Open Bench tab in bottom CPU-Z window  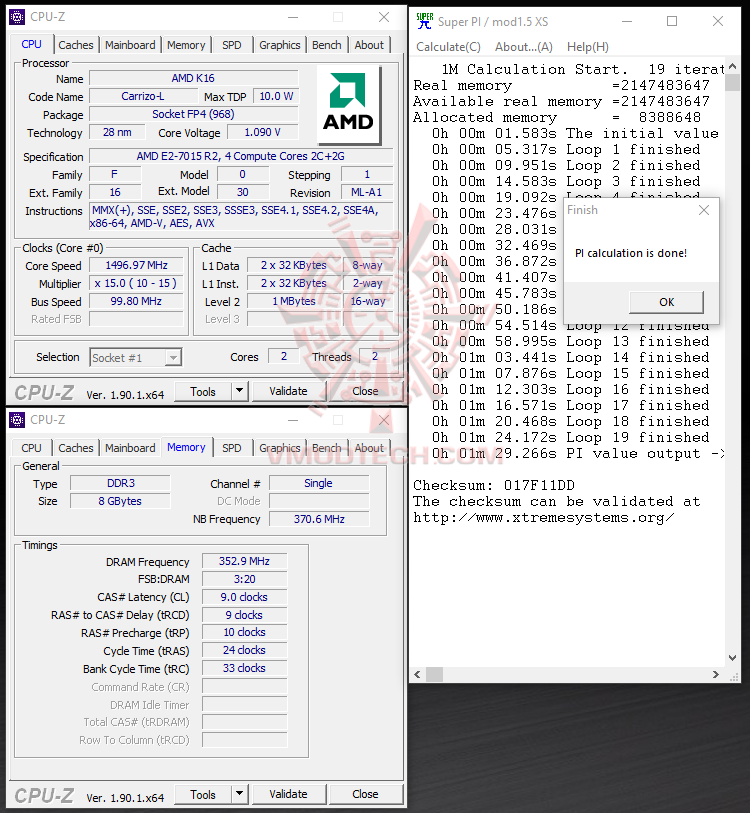(327, 448)
